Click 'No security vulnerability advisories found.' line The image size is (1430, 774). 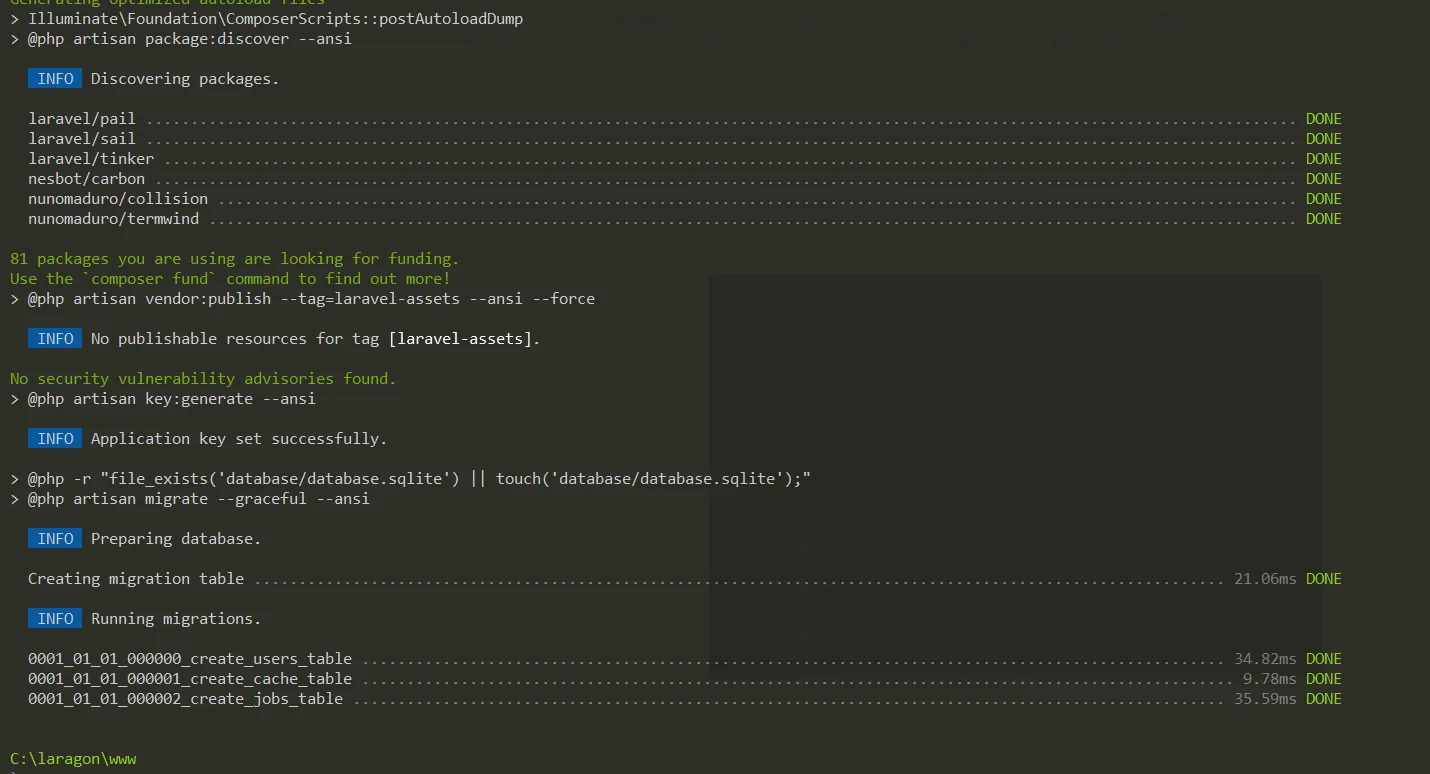tap(203, 379)
